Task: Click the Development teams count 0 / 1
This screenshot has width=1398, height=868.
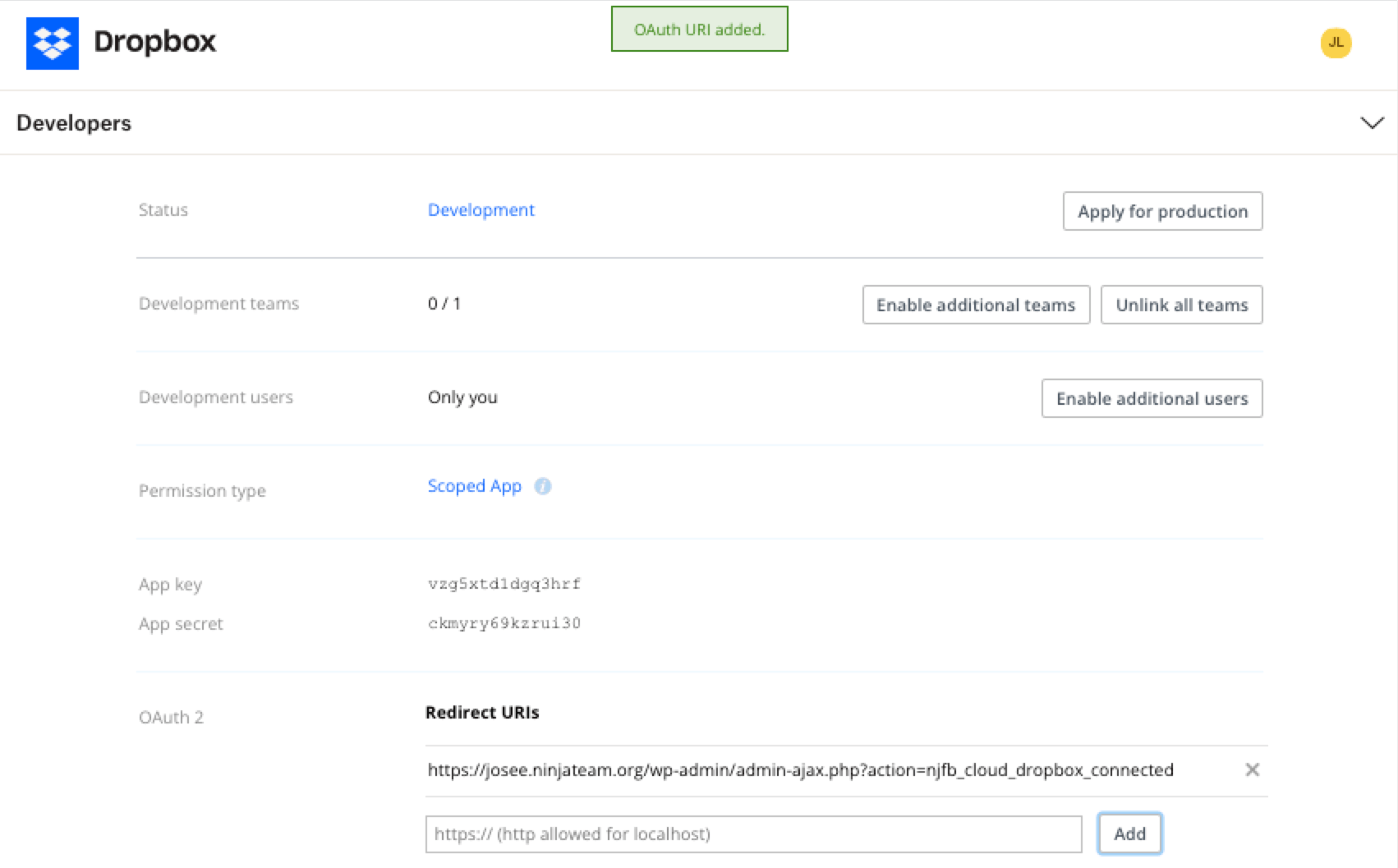Action: 444,304
